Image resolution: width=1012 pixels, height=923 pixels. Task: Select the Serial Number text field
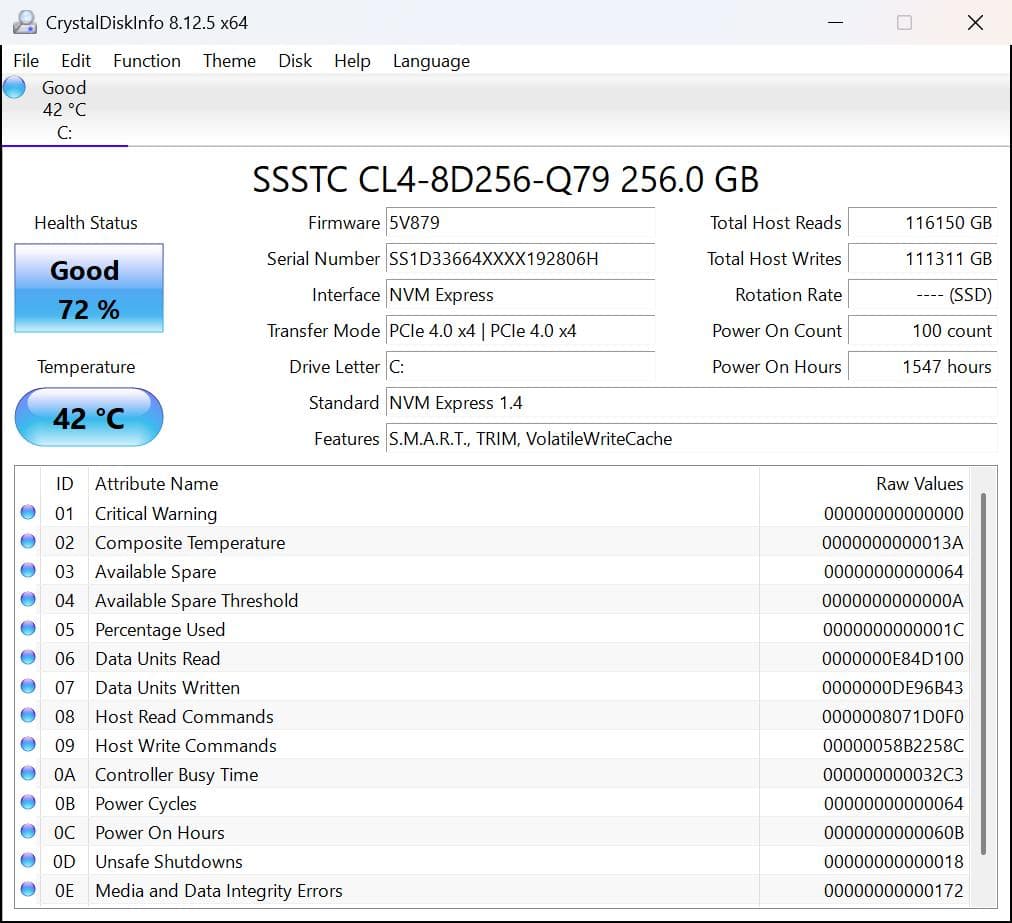(520, 259)
